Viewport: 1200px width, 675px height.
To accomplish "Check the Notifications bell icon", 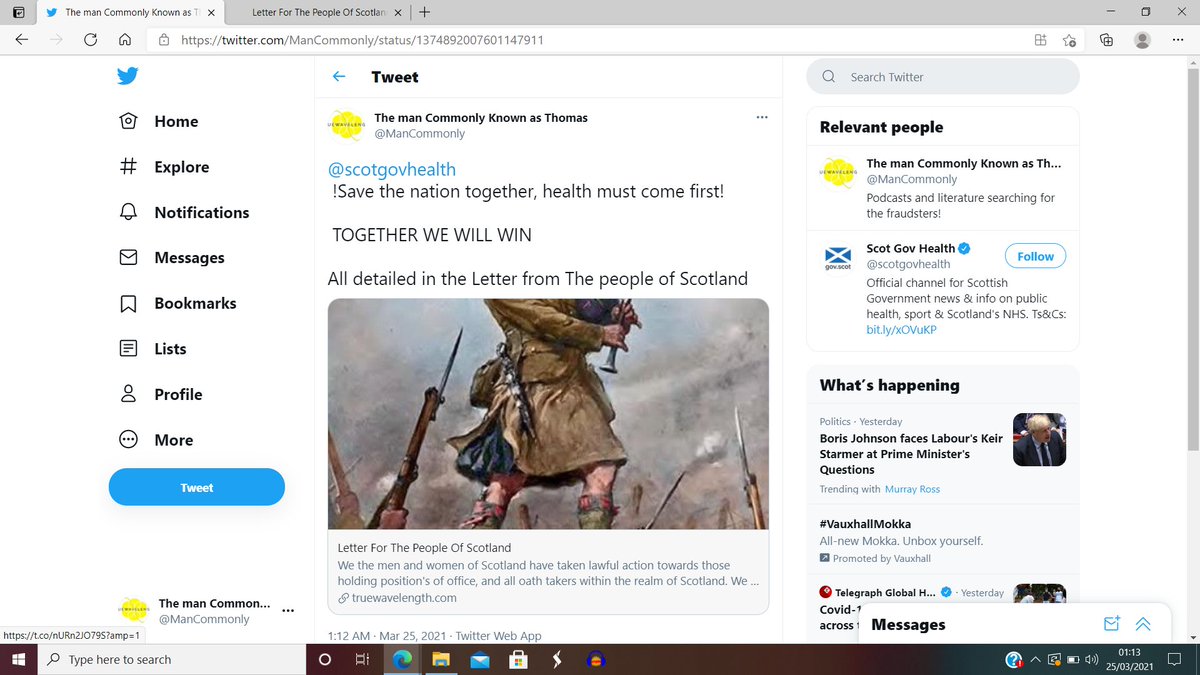I will tap(128, 212).
